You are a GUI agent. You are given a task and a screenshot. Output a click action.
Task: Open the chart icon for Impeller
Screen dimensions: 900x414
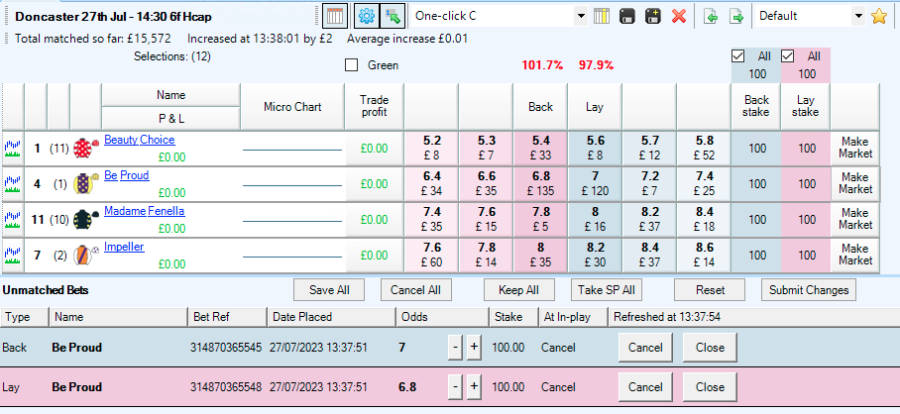(x=13, y=255)
